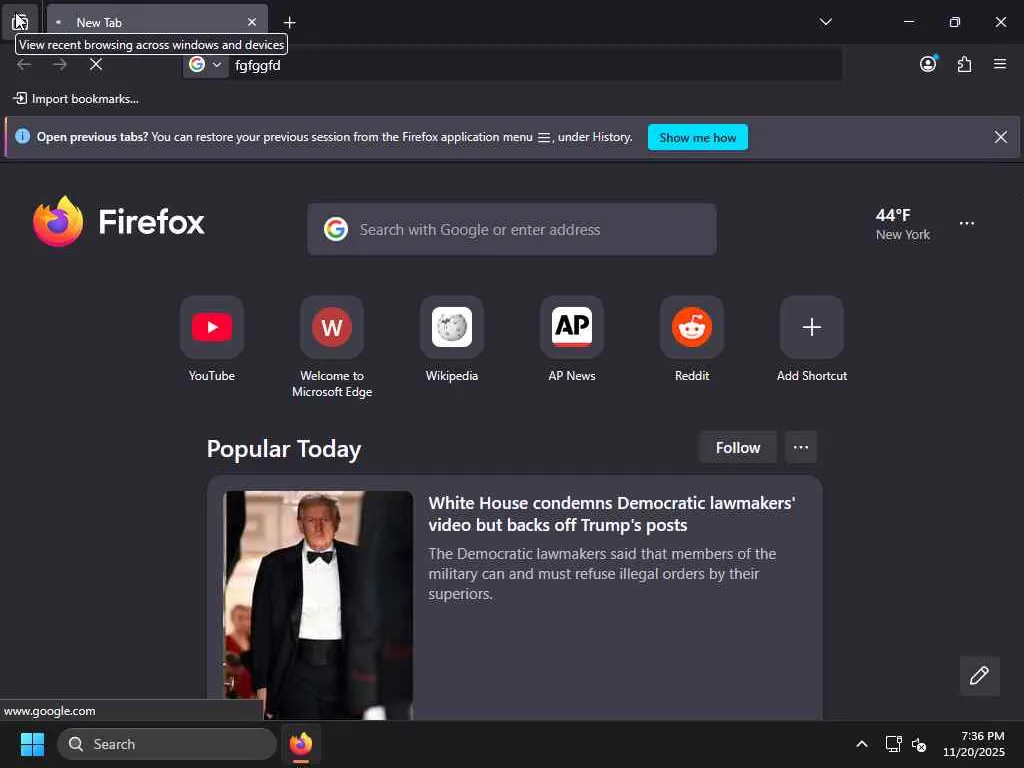Focus the Search with Google field
Viewport: 1024px width, 768px height.
tap(512, 229)
